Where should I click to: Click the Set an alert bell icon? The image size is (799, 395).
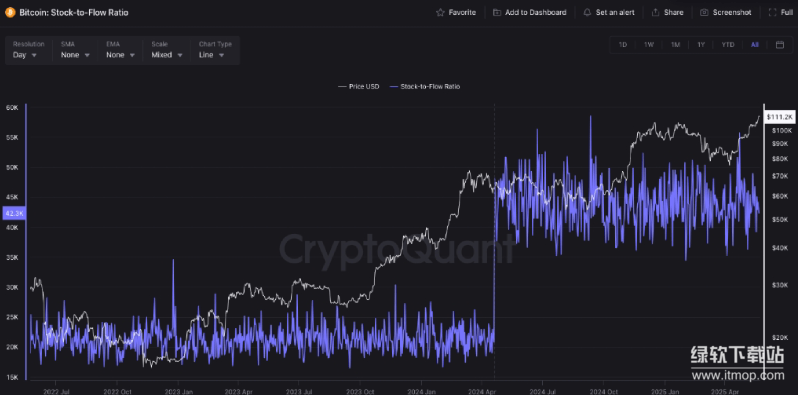(x=588, y=12)
